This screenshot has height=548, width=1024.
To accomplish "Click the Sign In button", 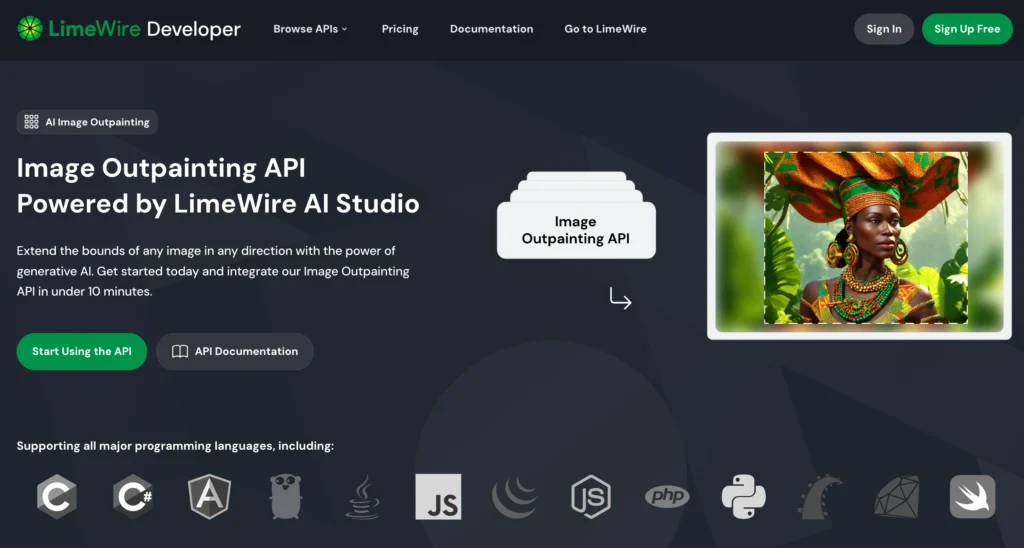I will click(884, 29).
